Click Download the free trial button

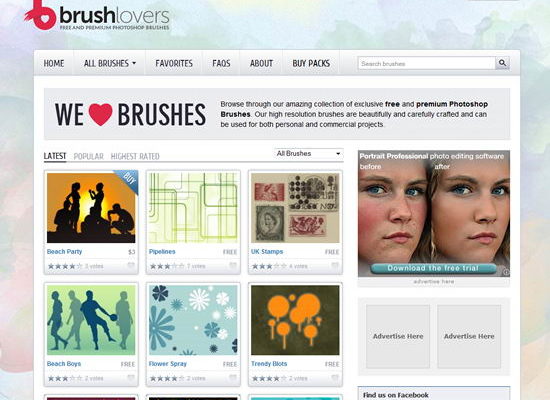(433, 268)
